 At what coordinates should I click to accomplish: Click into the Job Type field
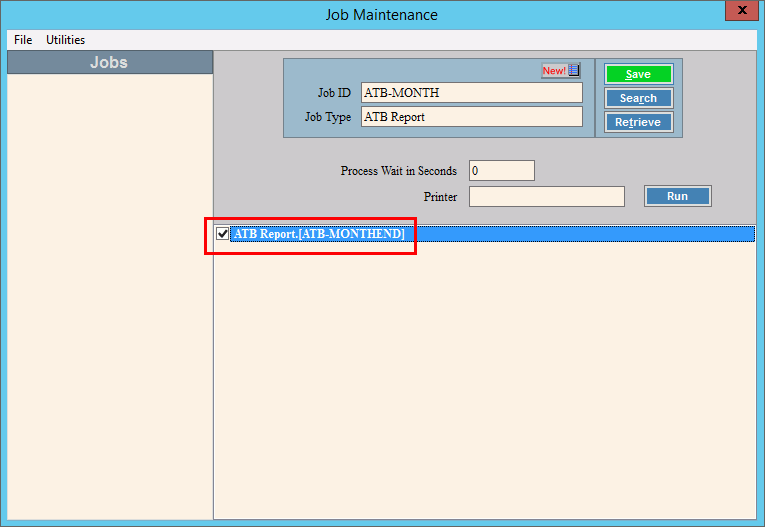point(471,117)
